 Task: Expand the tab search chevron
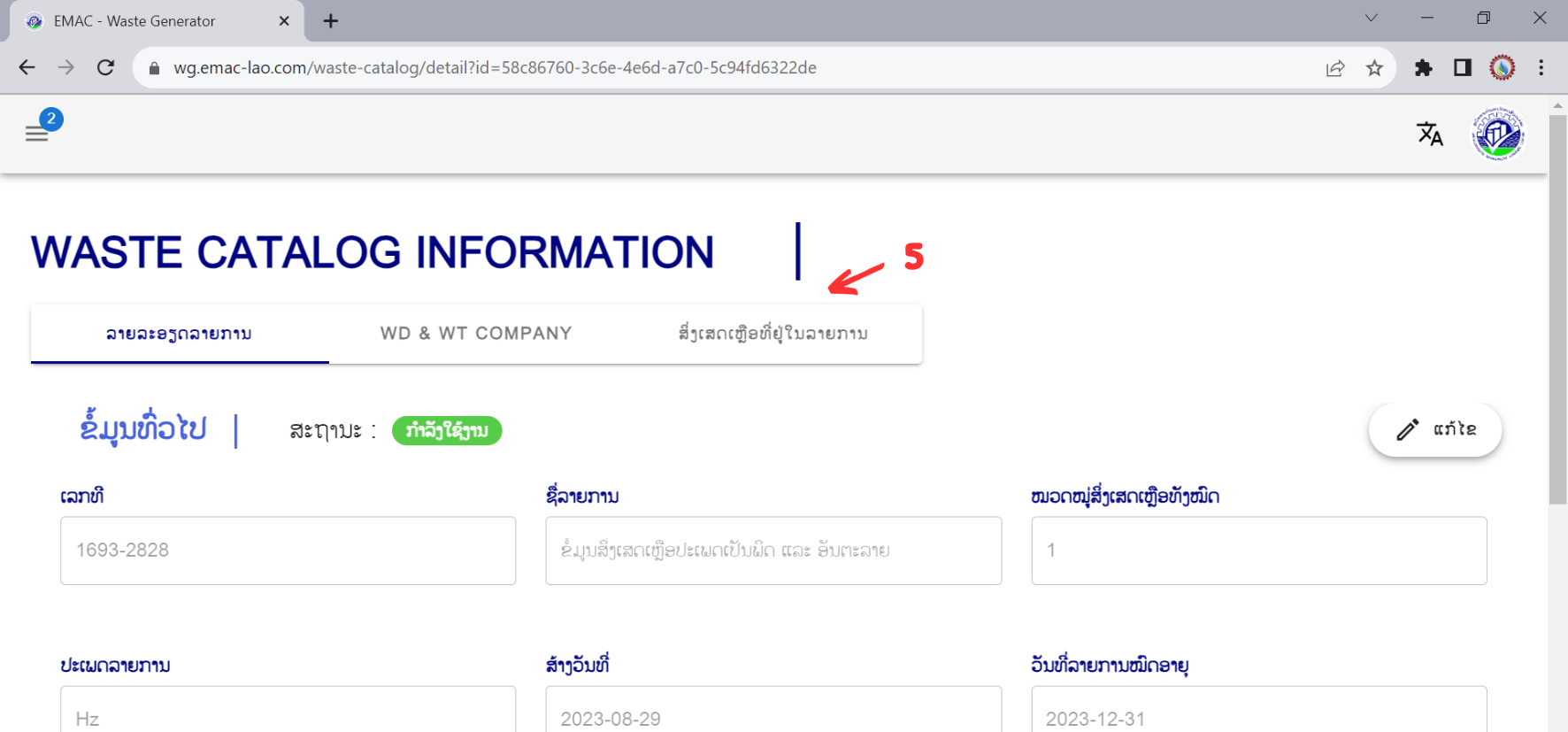[1371, 19]
